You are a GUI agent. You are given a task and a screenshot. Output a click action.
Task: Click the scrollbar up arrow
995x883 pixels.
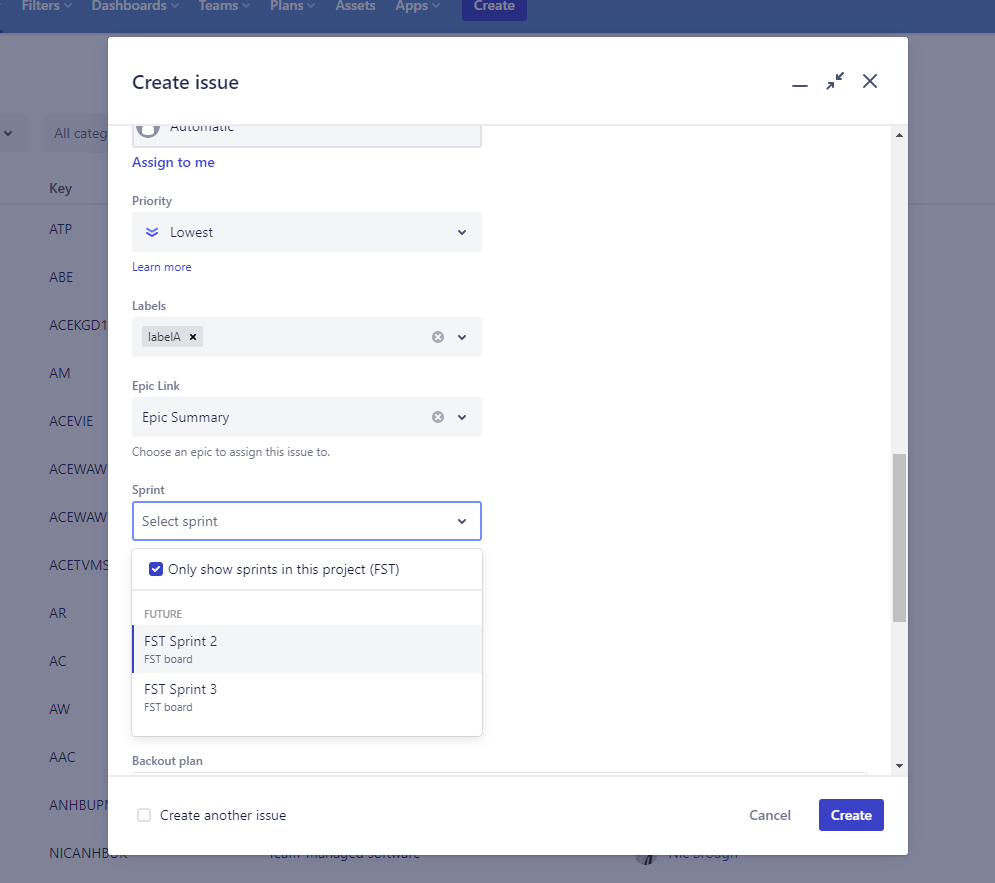pos(899,135)
